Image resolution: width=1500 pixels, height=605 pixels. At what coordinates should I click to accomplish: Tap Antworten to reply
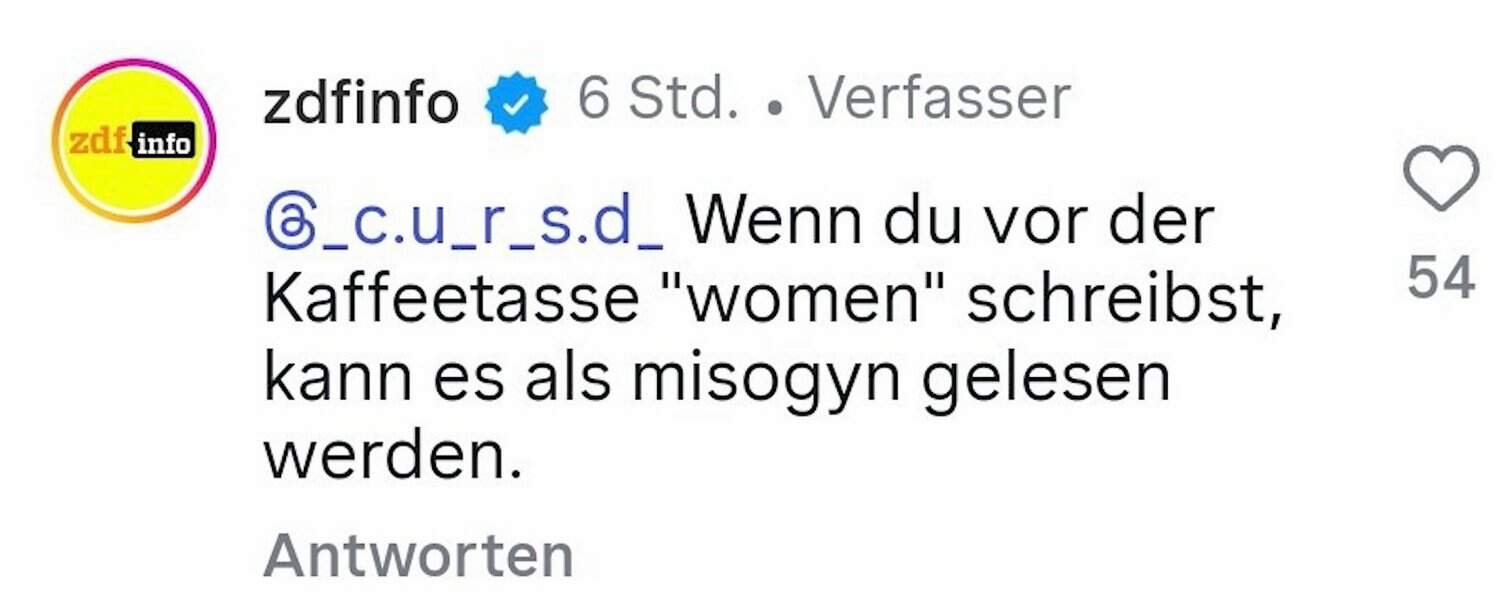pyautogui.click(x=418, y=555)
